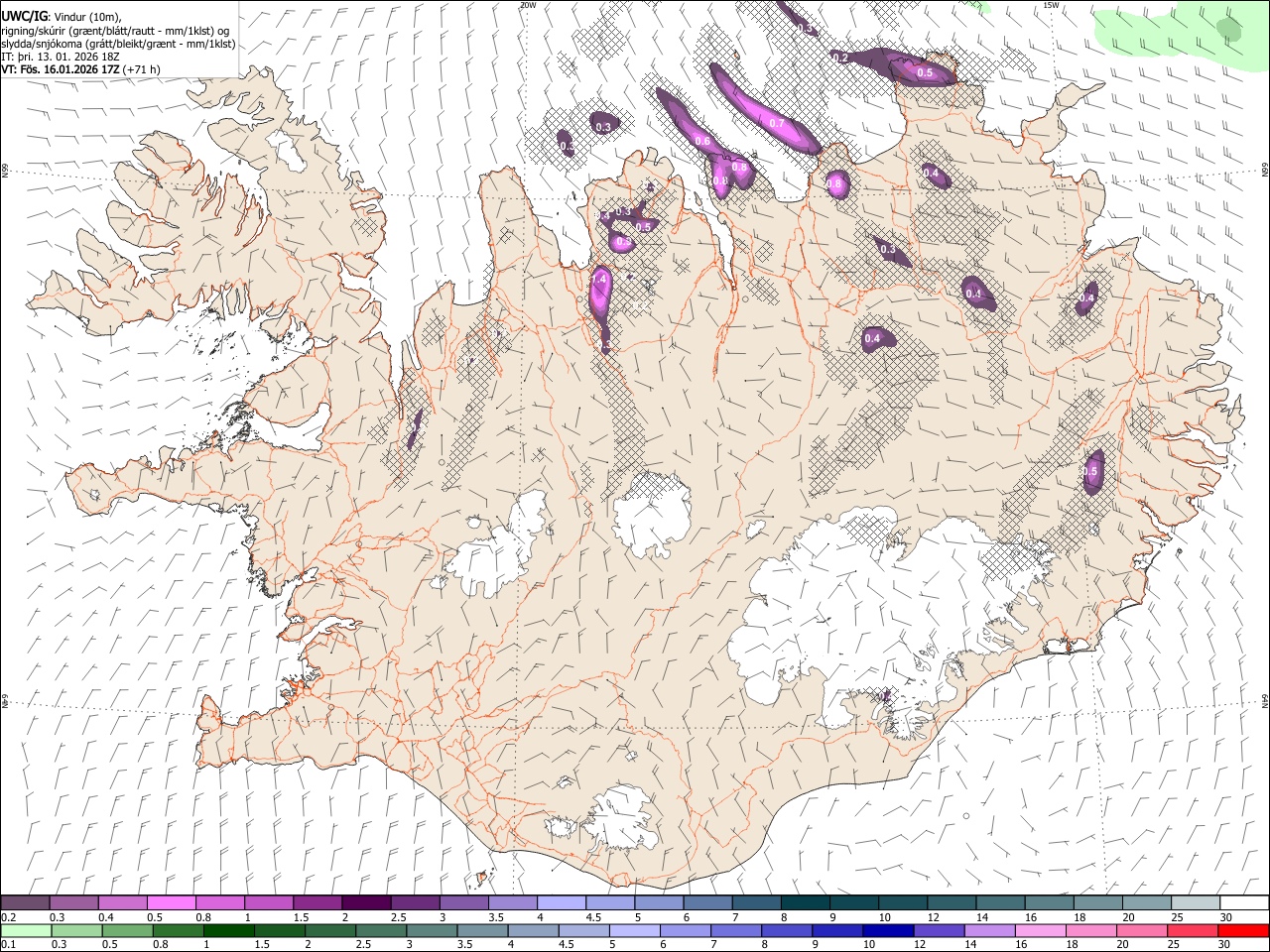1270x952 pixels.
Task: Click the pale green 0.1 swatch in rain scale
Action: pos(26,930)
